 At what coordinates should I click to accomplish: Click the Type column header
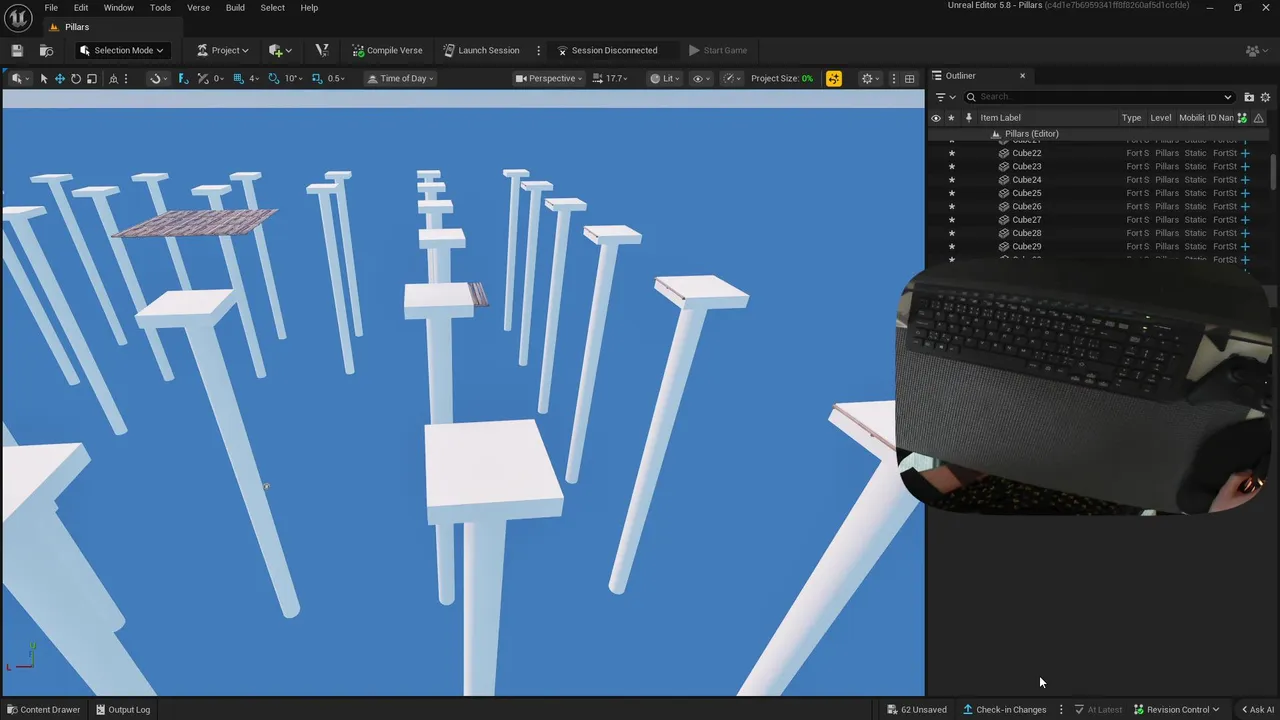(1131, 118)
